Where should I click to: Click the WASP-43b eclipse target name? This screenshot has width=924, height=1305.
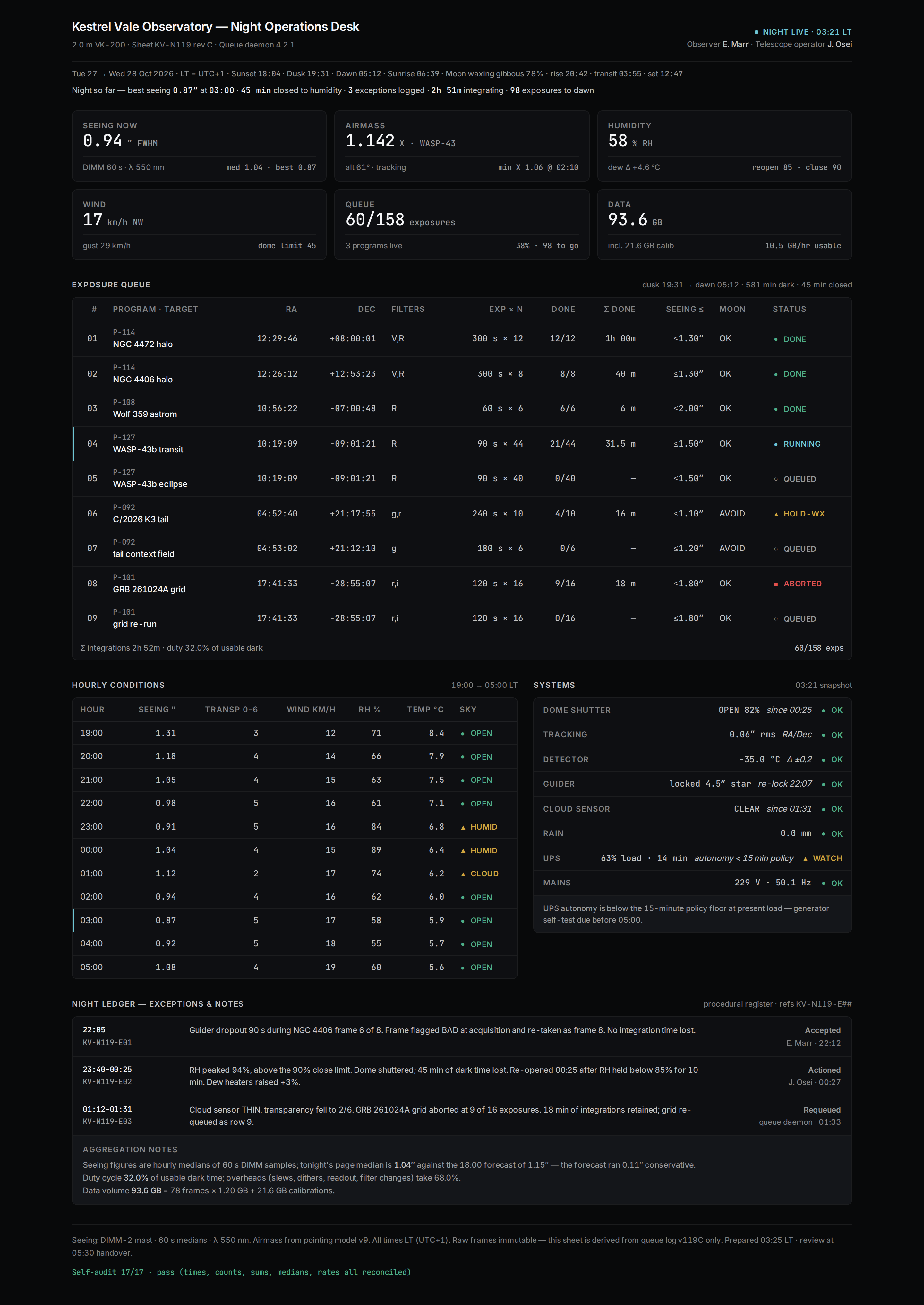coord(150,484)
